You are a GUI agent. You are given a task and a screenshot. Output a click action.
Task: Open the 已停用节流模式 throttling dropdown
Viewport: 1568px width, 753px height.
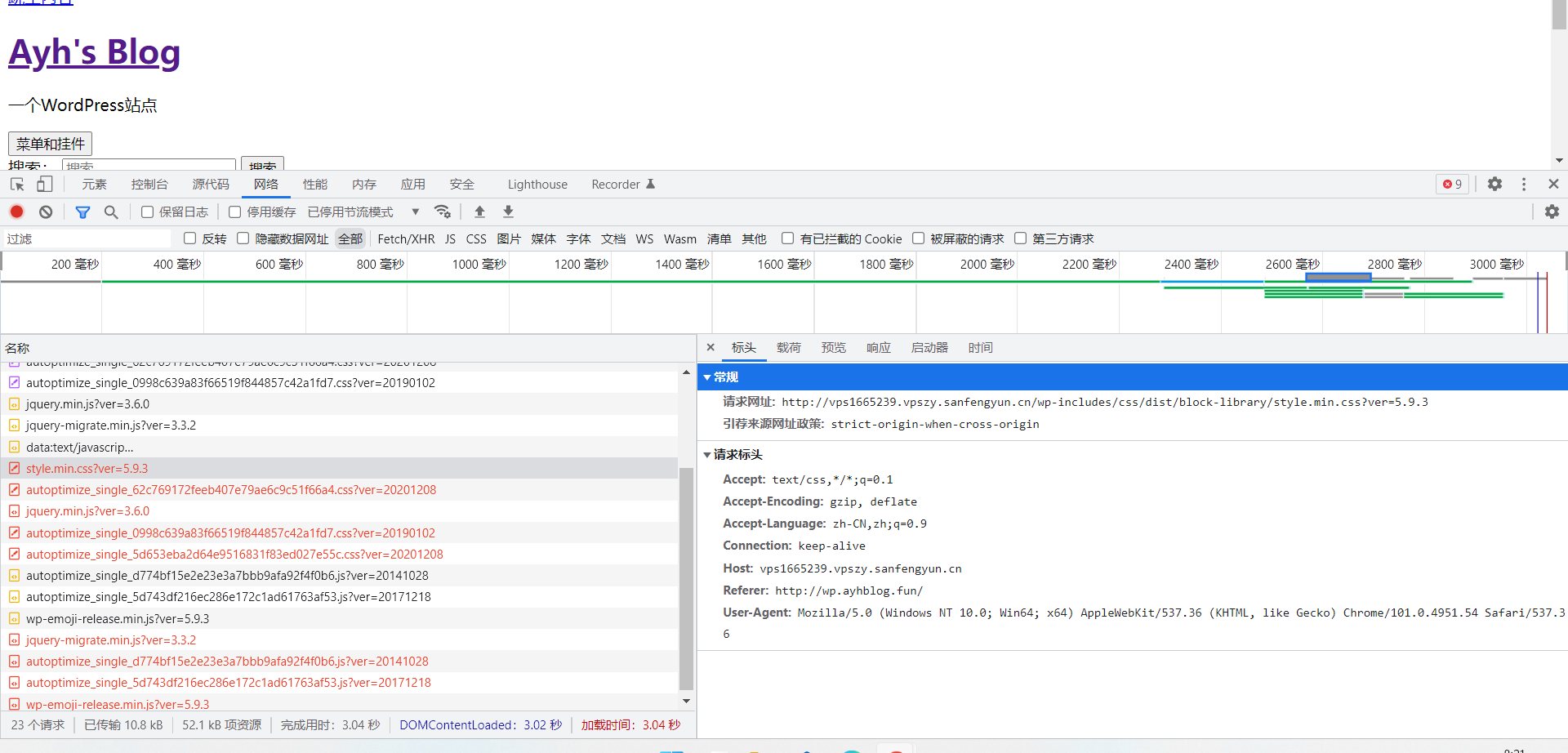point(363,212)
